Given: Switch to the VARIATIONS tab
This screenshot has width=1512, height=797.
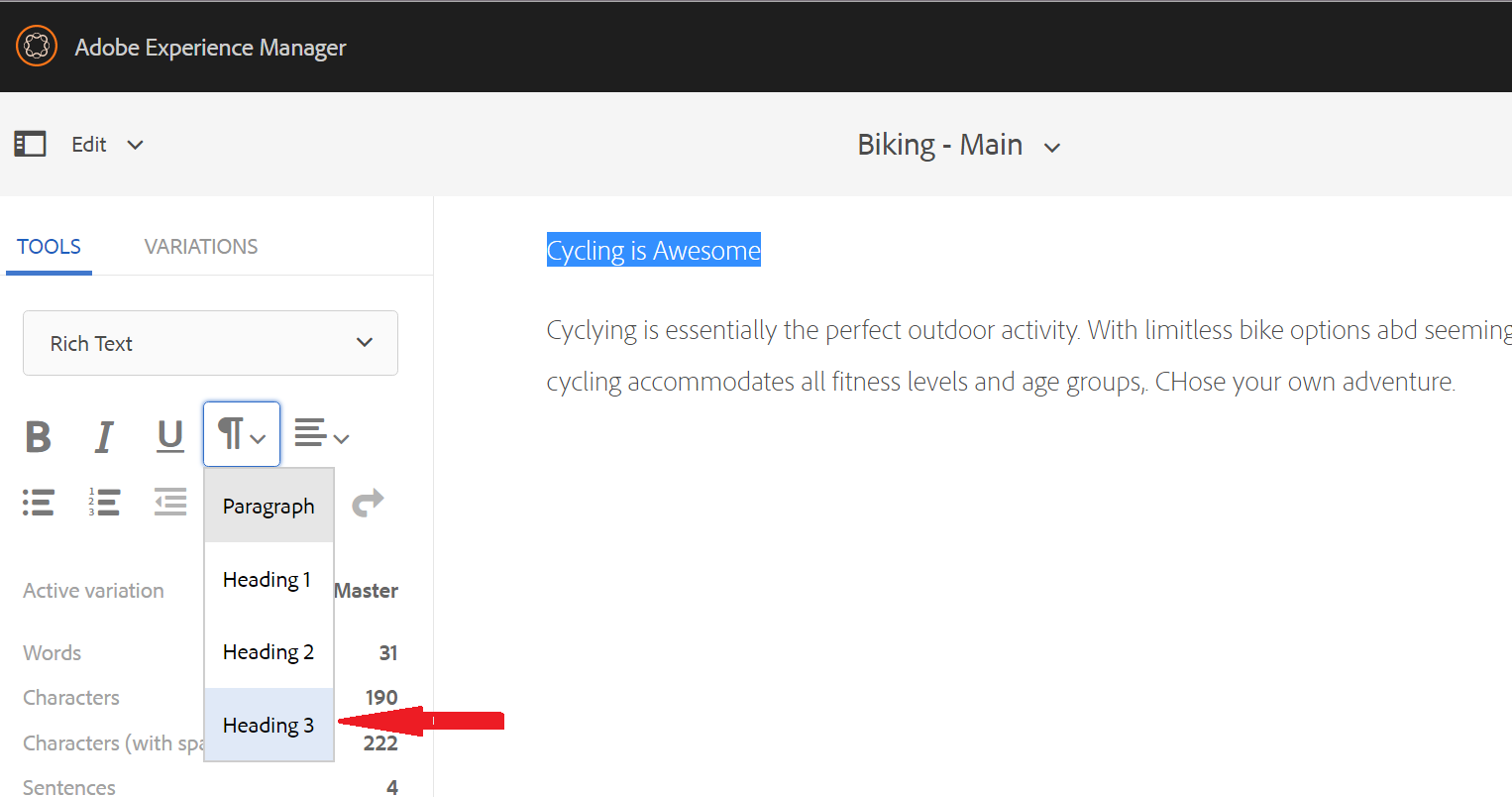Looking at the screenshot, I should click(201, 247).
